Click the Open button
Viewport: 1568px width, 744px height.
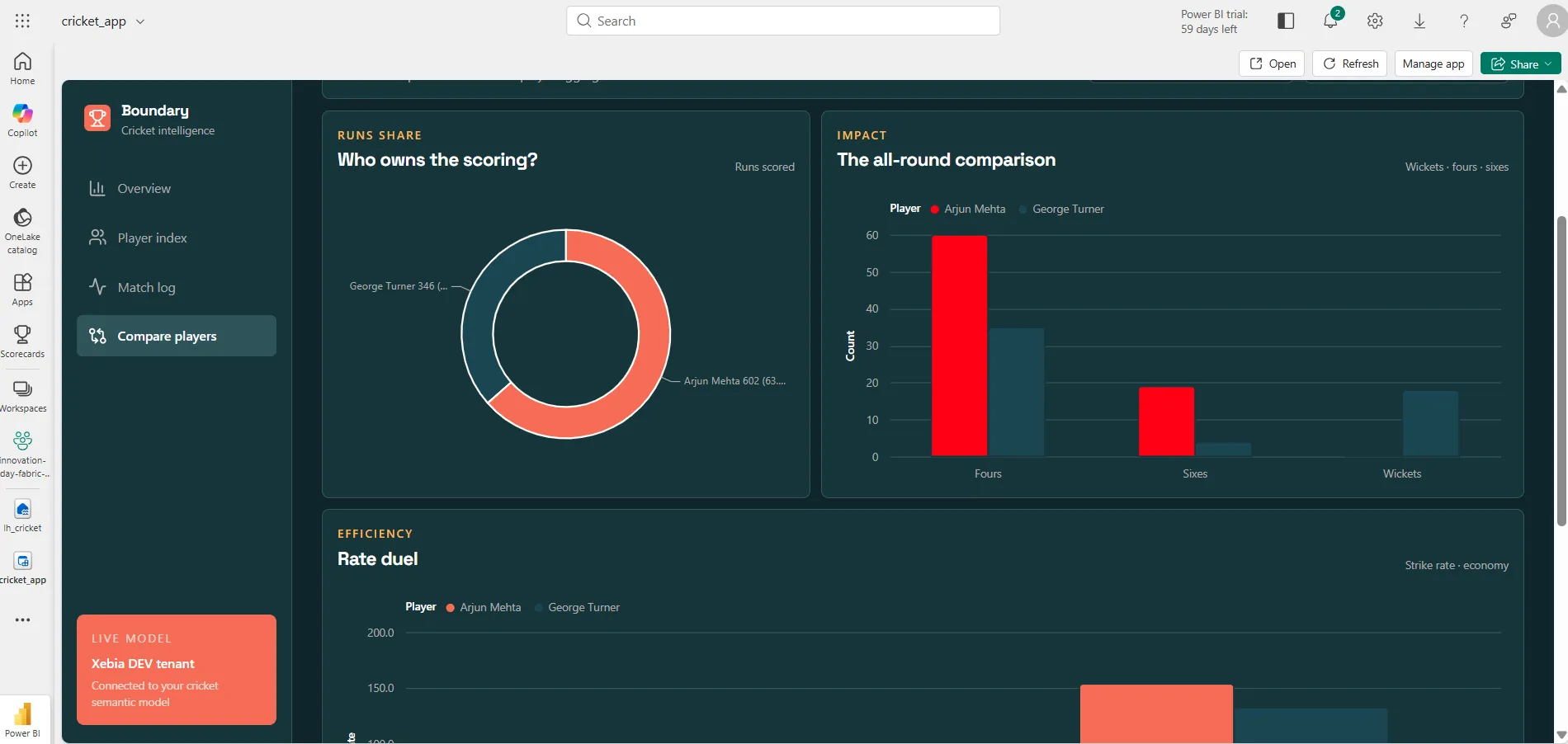point(1272,64)
